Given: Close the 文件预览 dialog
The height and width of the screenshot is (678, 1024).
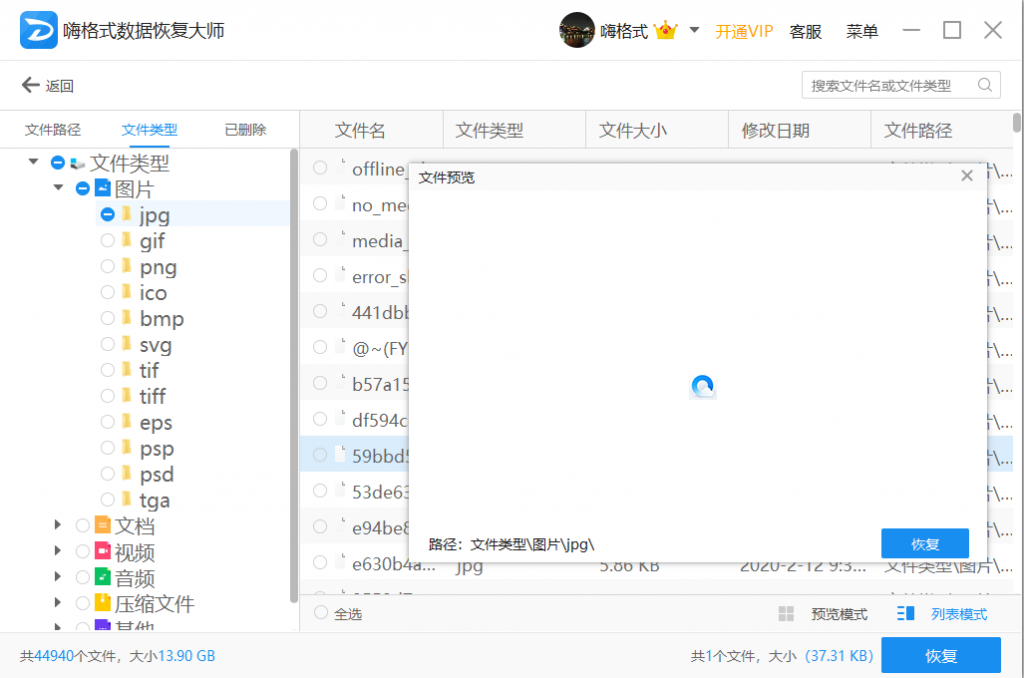Looking at the screenshot, I should pyautogui.click(x=967, y=176).
